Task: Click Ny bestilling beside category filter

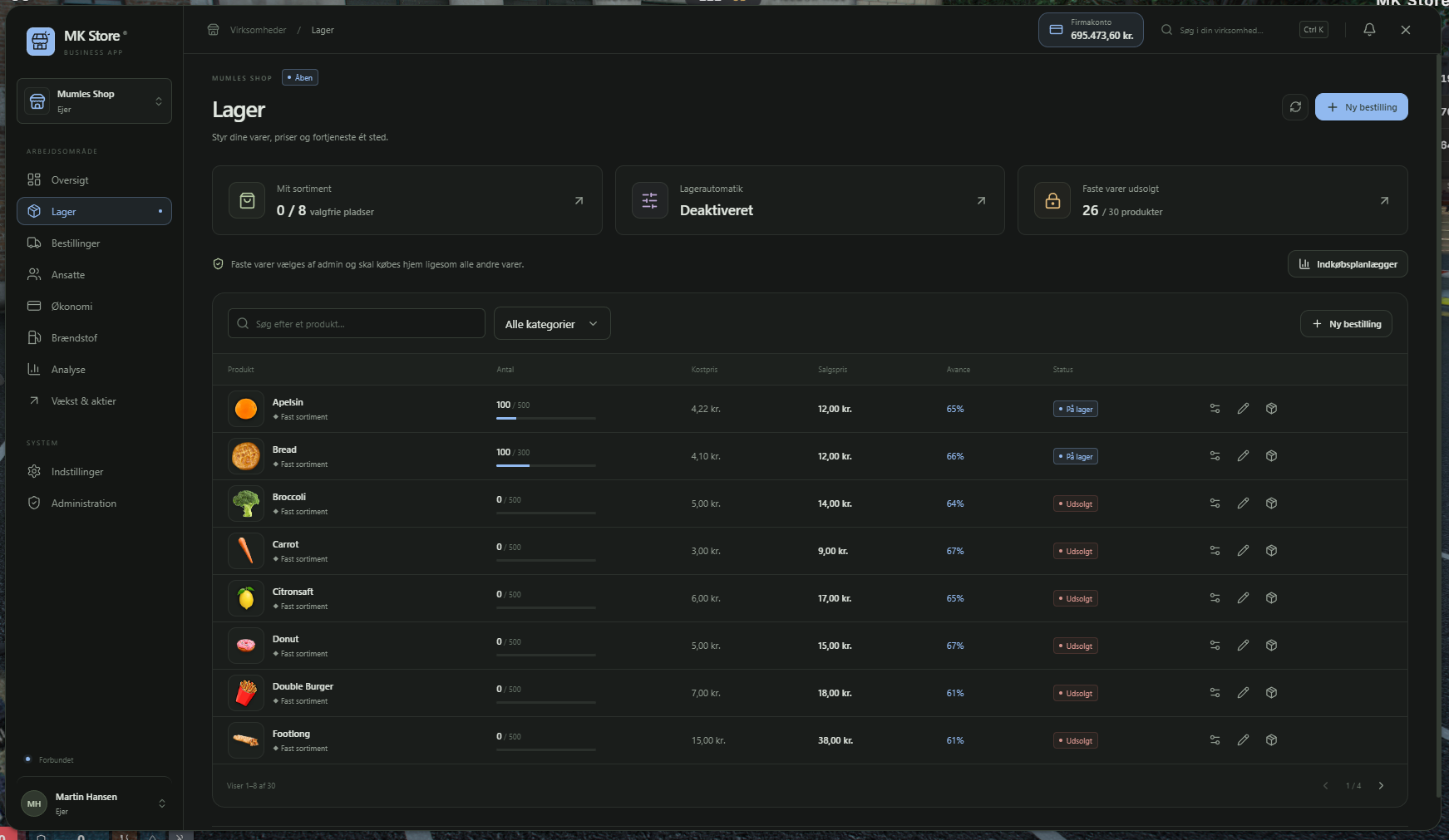Action: (x=1346, y=324)
